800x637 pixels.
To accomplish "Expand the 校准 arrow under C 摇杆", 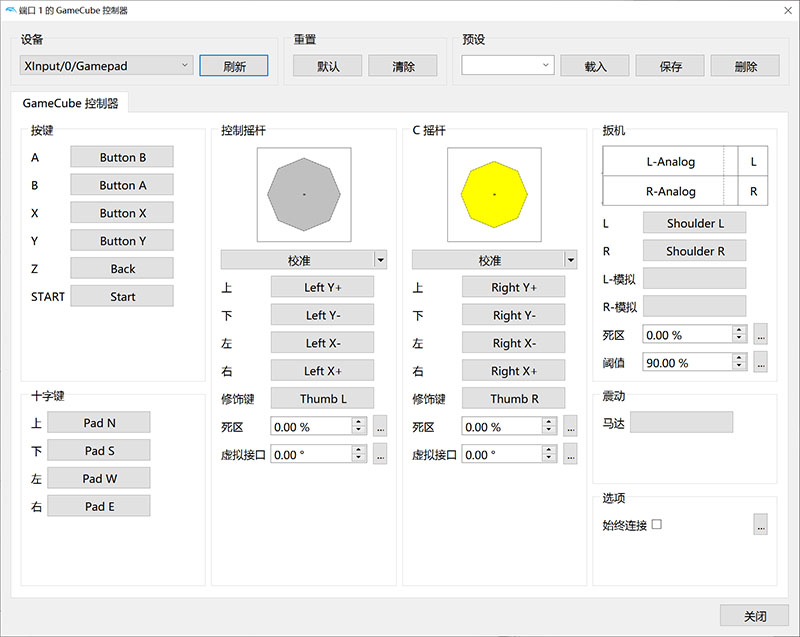I will pos(571,260).
